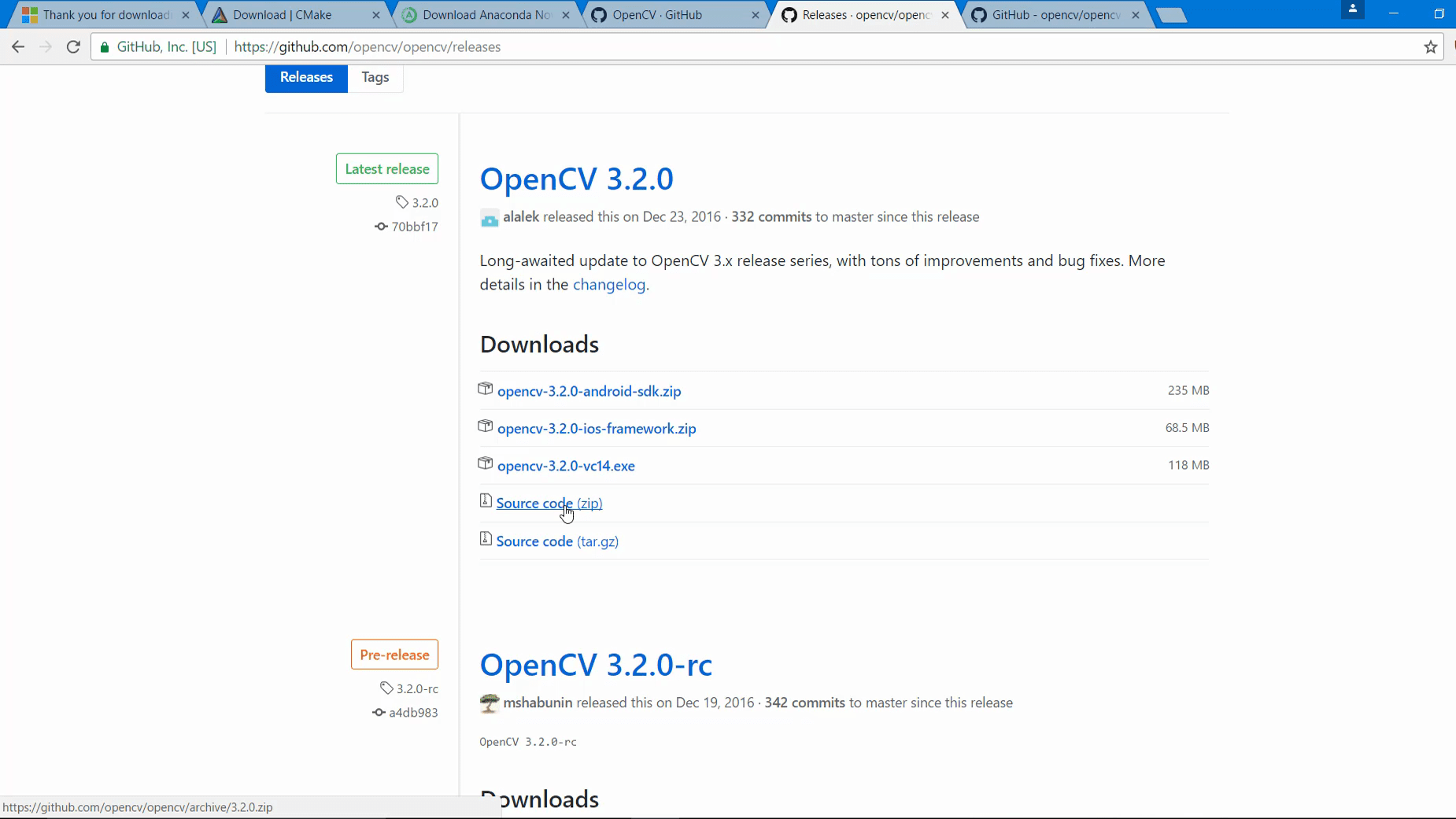Click the 'OpenCV 3.2.0-rc' monospace description

click(x=528, y=742)
